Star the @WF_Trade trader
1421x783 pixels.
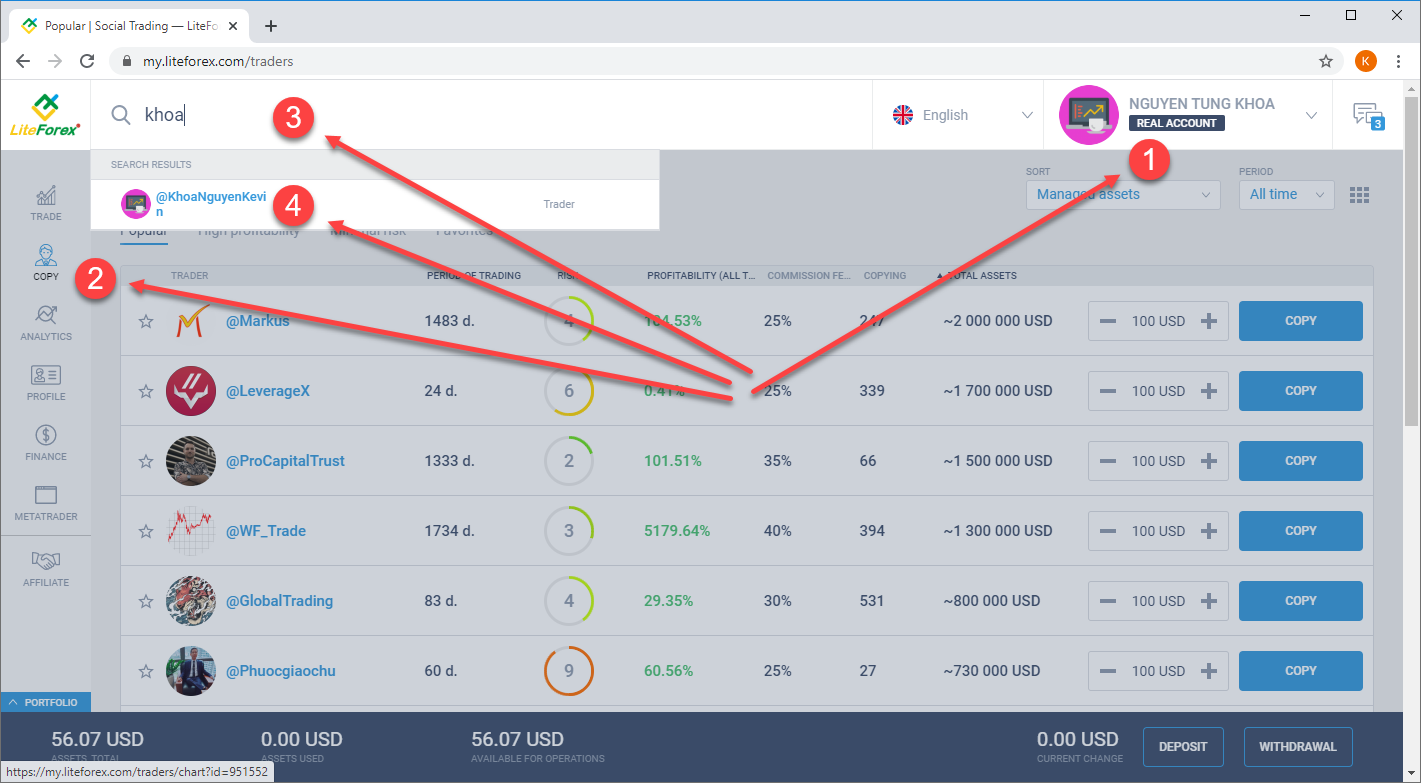146,531
